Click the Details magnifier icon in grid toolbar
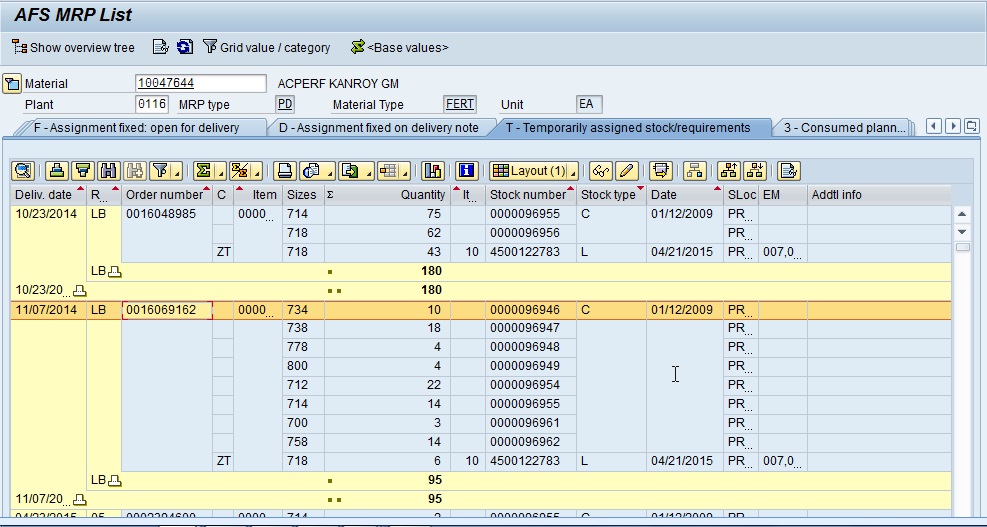This screenshot has height=527, width=987. [x=22, y=170]
